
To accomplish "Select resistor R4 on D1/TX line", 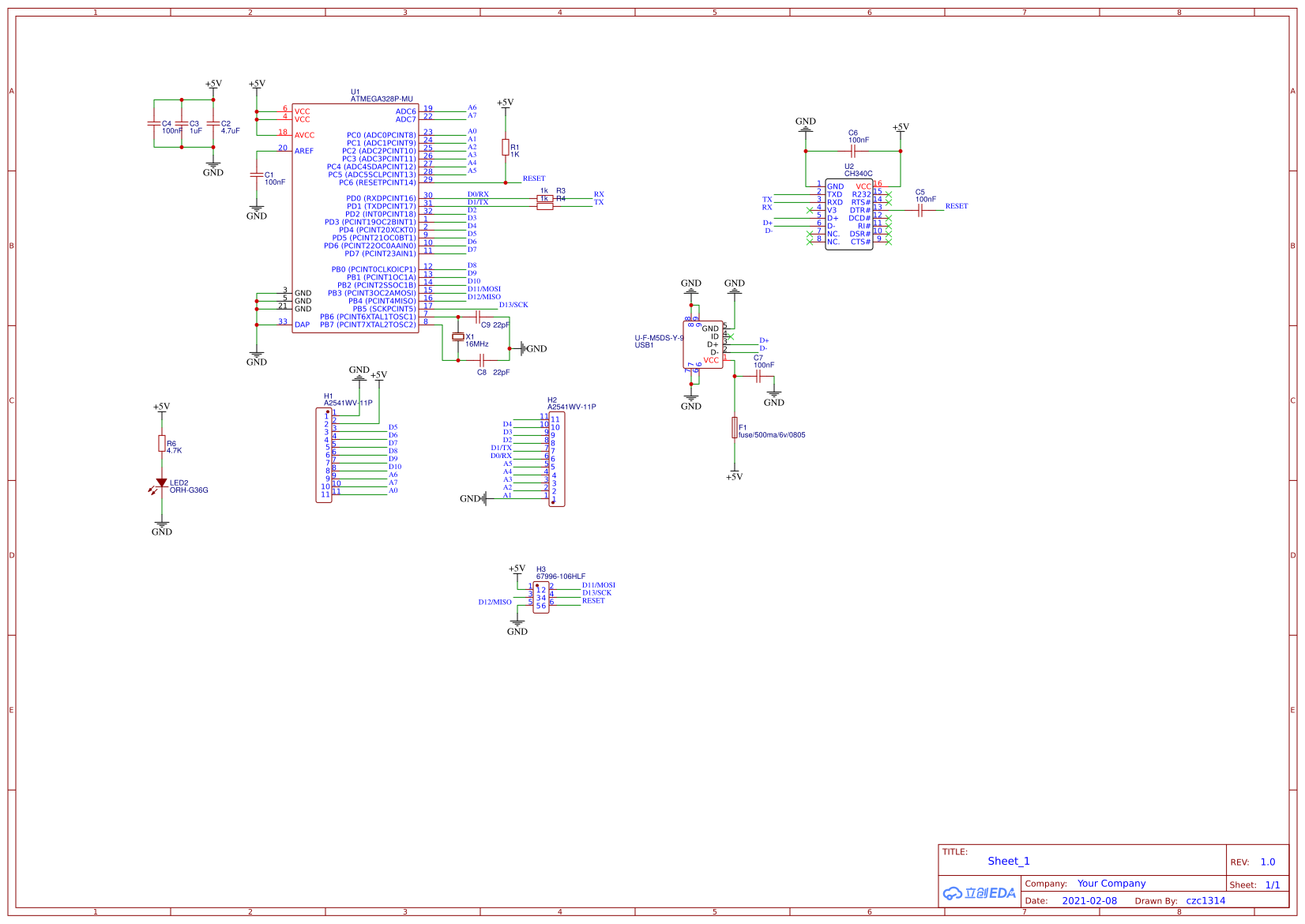I will [544, 206].
